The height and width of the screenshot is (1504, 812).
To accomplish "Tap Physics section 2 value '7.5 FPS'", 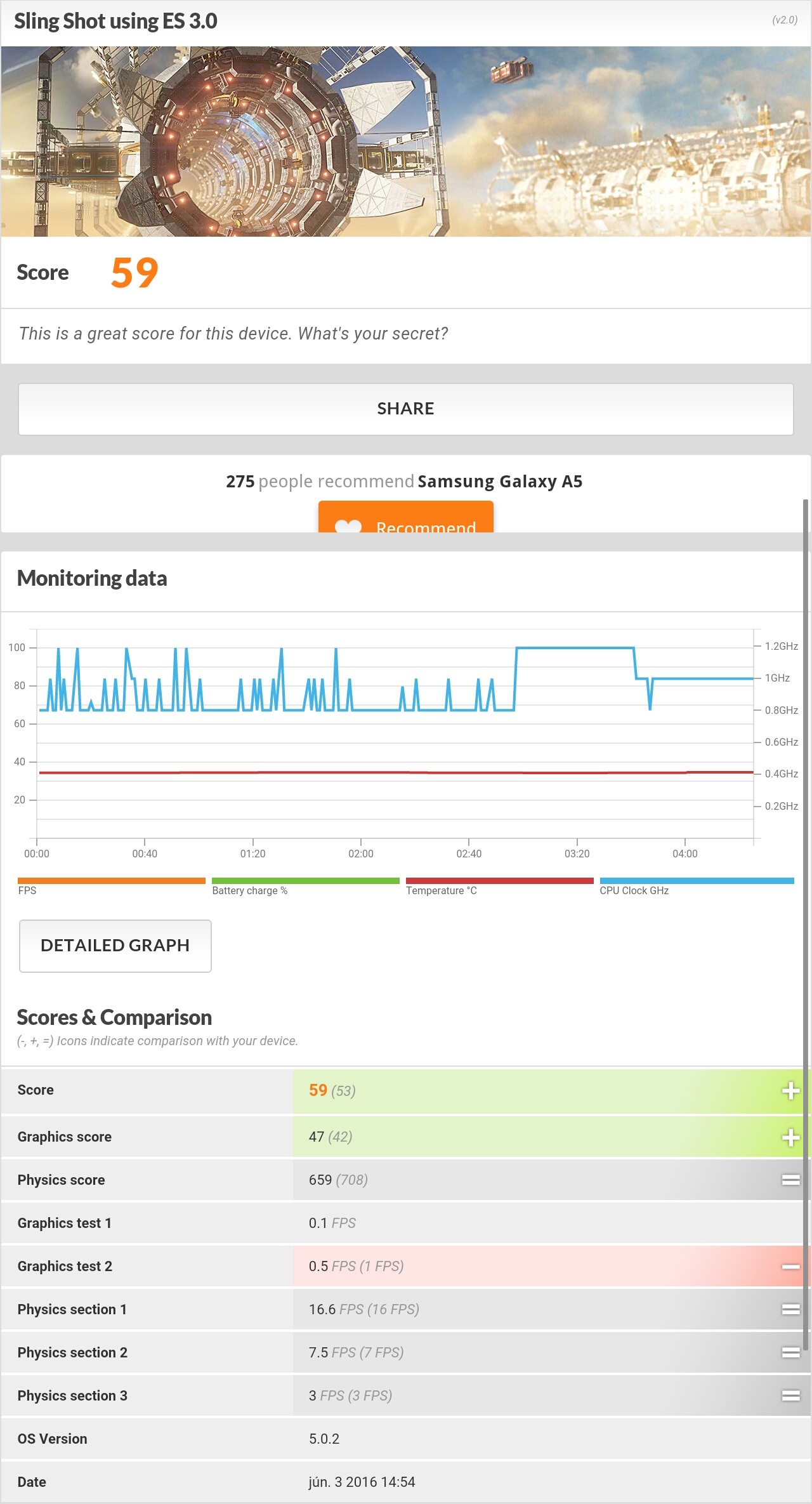I will (x=357, y=1352).
